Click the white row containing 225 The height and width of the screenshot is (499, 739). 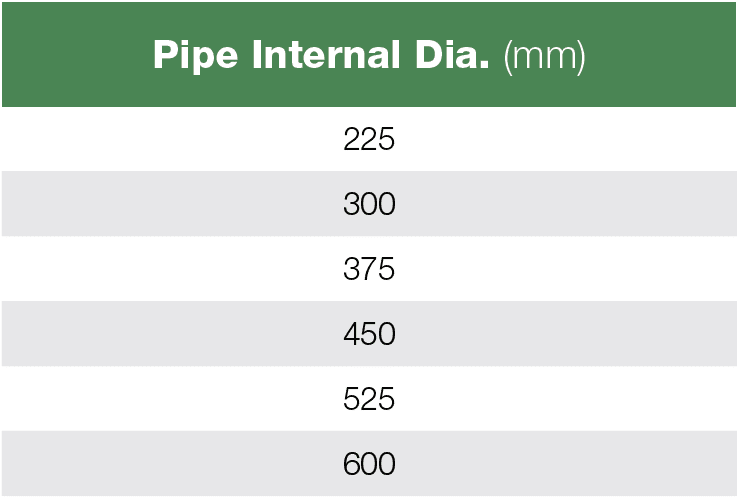369,139
